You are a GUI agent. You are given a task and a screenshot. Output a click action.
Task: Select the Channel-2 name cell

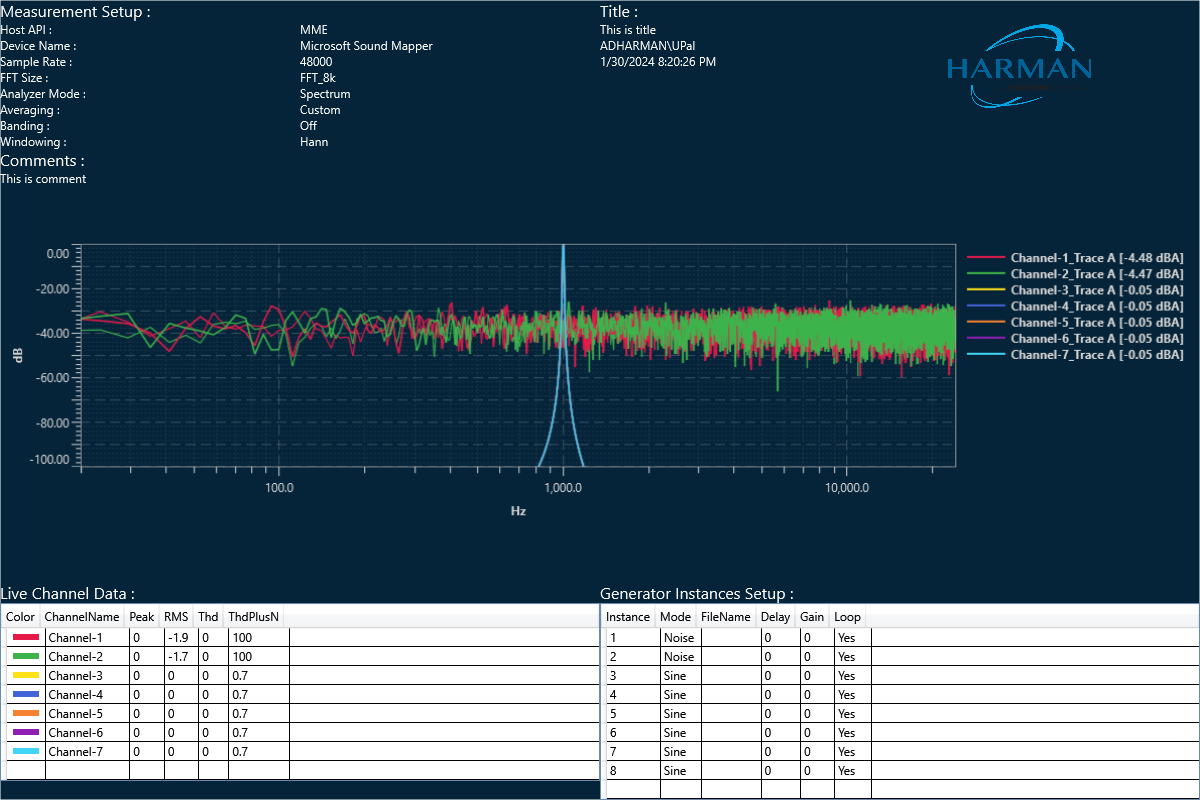[87, 656]
